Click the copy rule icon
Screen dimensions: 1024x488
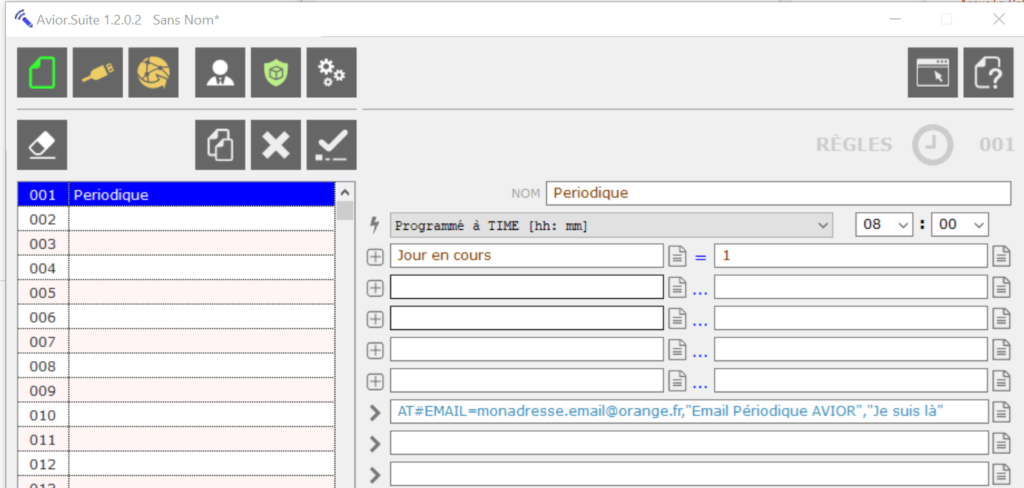click(x=220, y=145)
